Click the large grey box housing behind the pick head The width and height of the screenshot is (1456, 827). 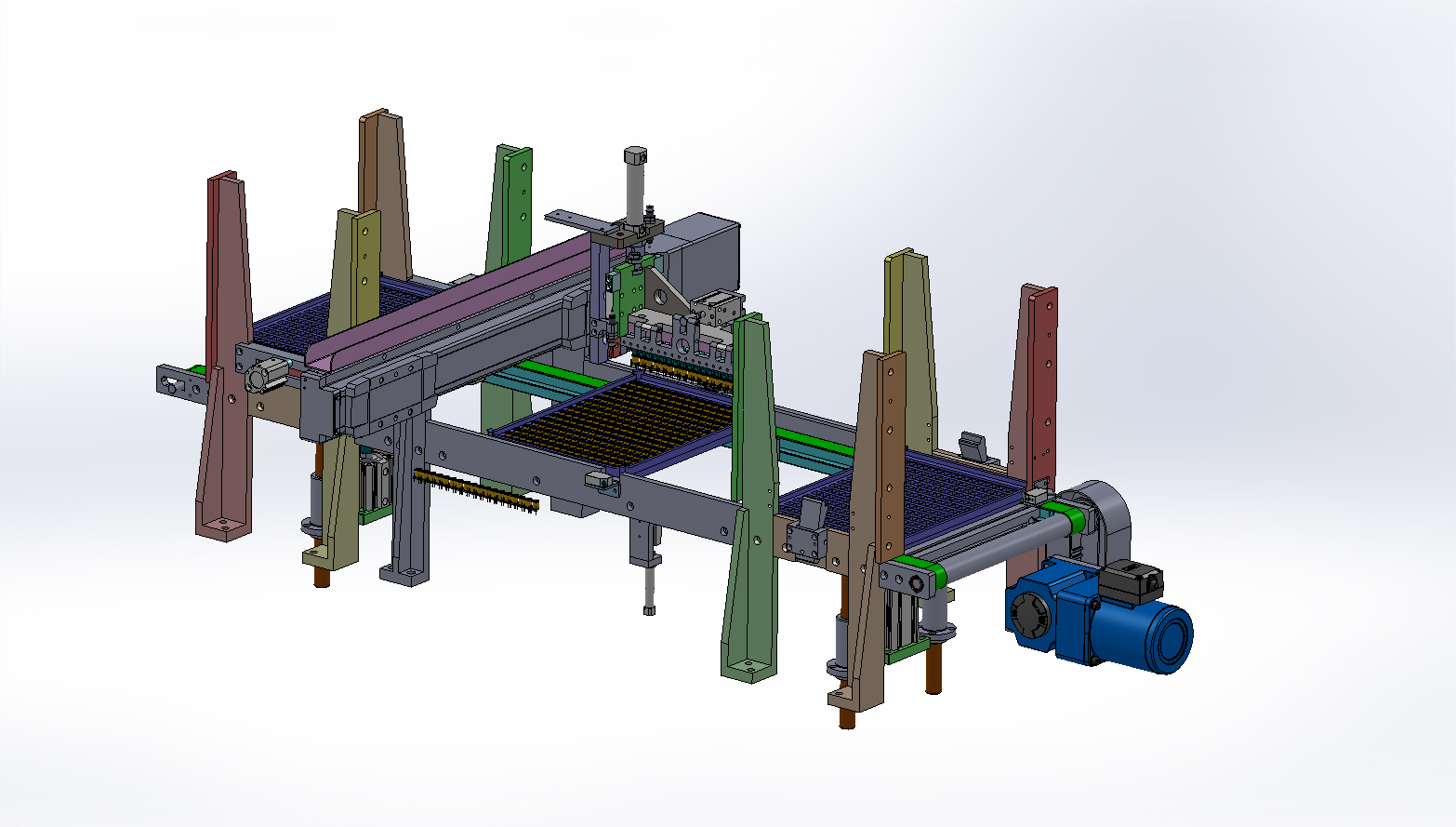[702, 253]
